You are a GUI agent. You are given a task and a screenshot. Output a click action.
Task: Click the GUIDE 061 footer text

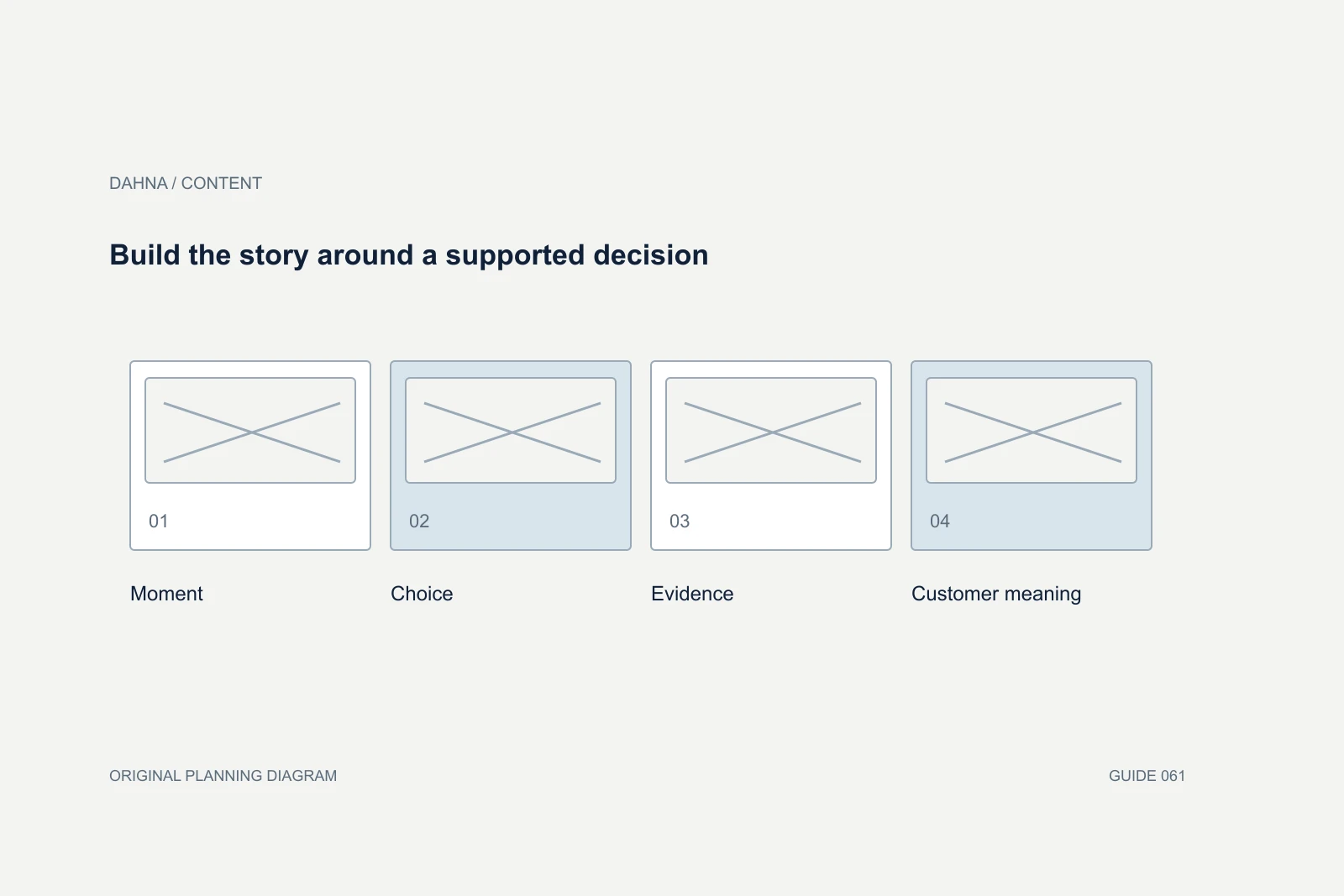(x=1147, y=776)
